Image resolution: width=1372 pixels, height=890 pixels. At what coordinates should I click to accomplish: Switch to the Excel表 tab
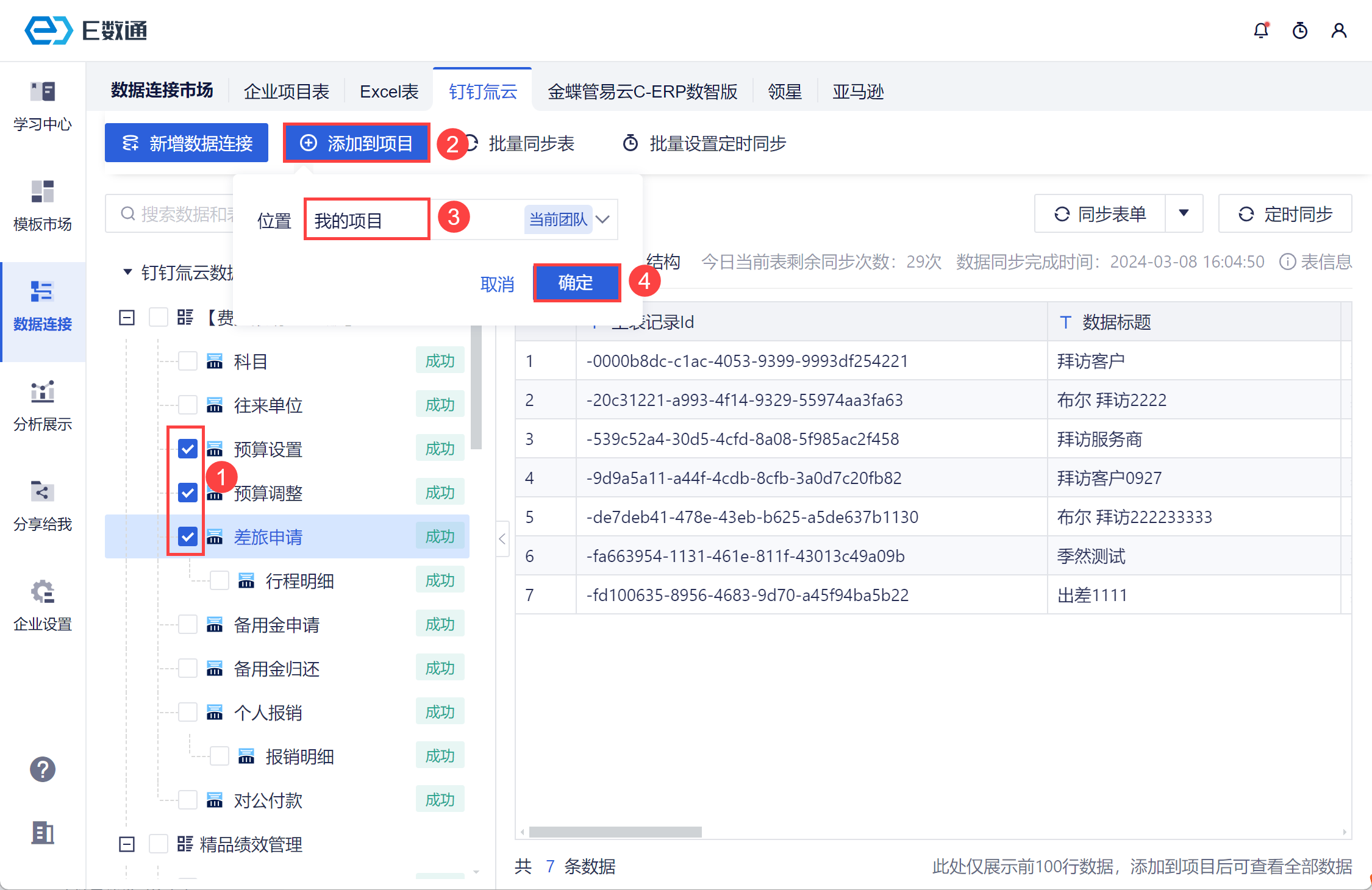coord(389,91)
